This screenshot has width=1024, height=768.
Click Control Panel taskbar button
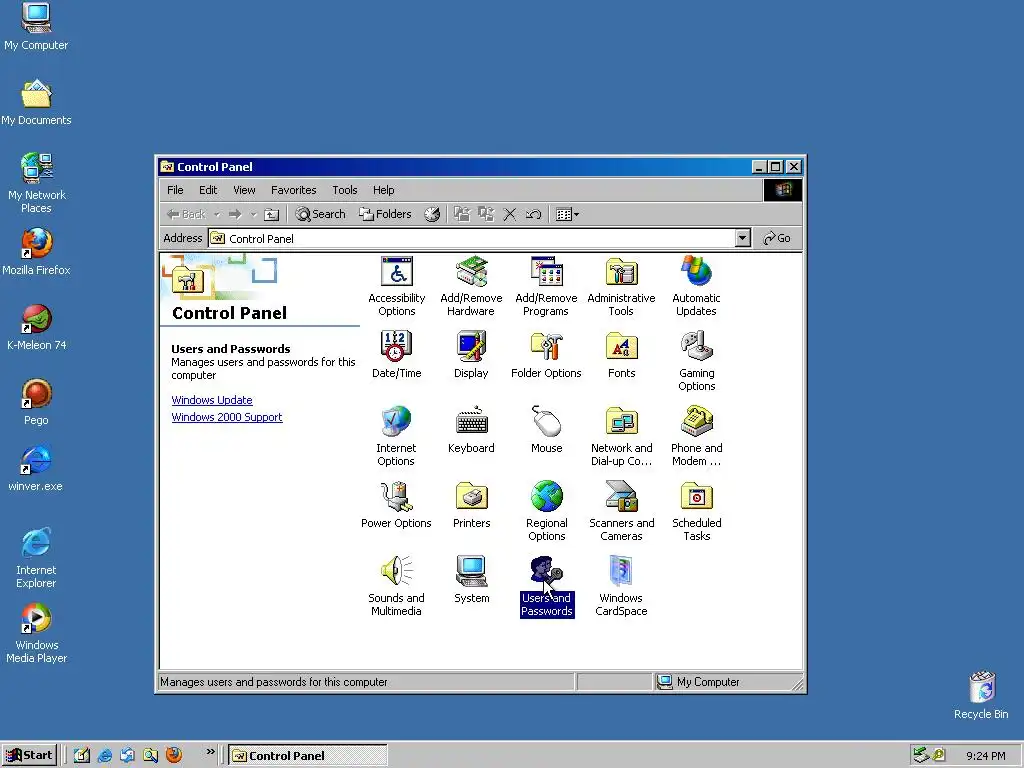[308, 756]
